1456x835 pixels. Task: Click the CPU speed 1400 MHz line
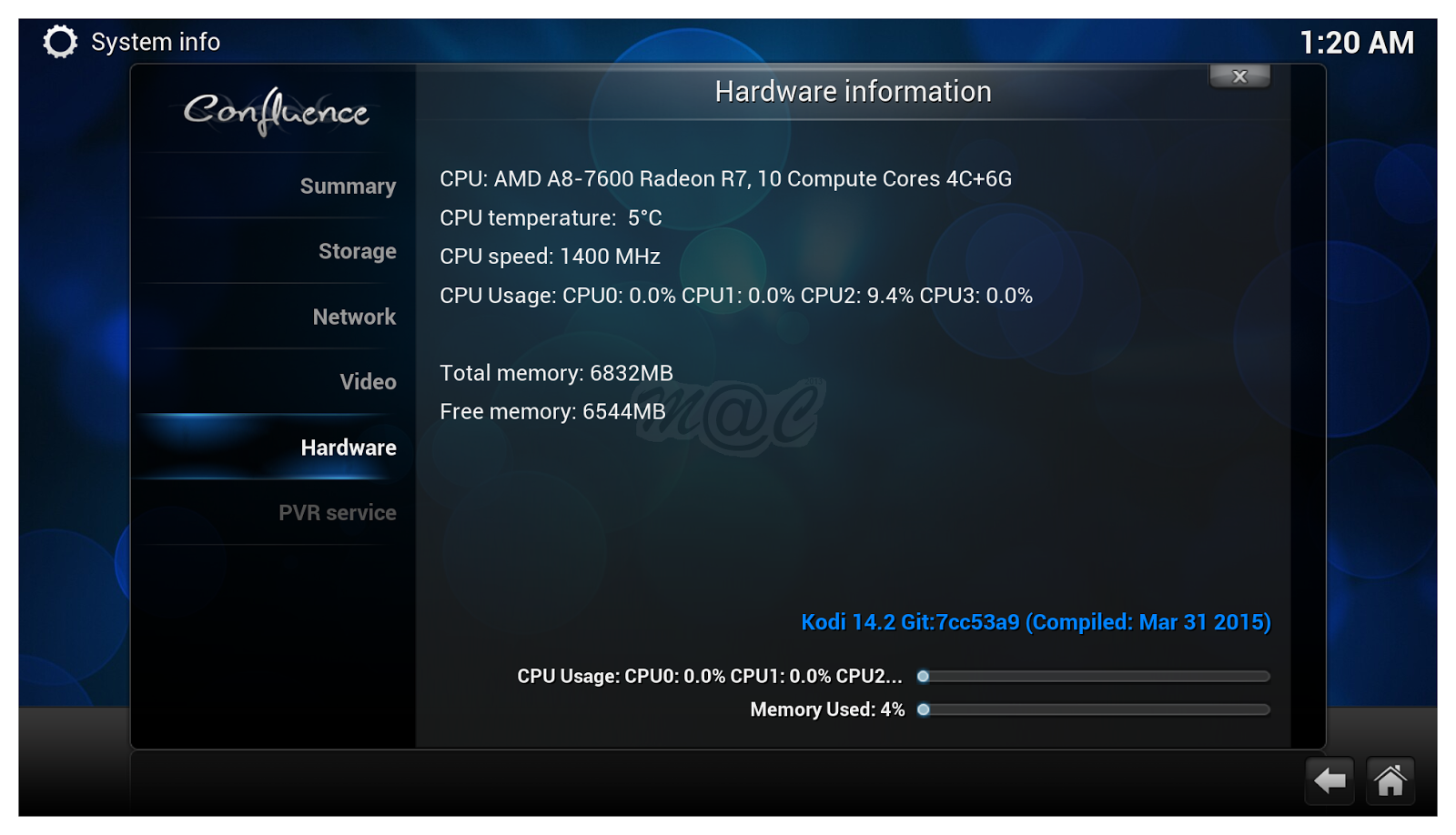550,257
